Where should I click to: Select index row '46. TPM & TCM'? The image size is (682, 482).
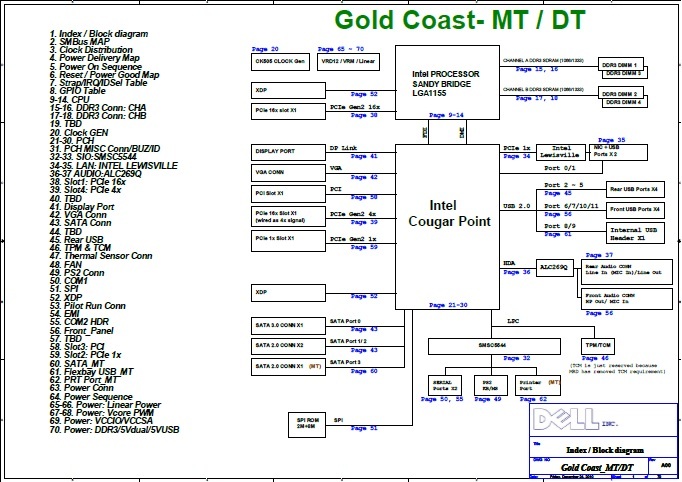coord(80,248)
